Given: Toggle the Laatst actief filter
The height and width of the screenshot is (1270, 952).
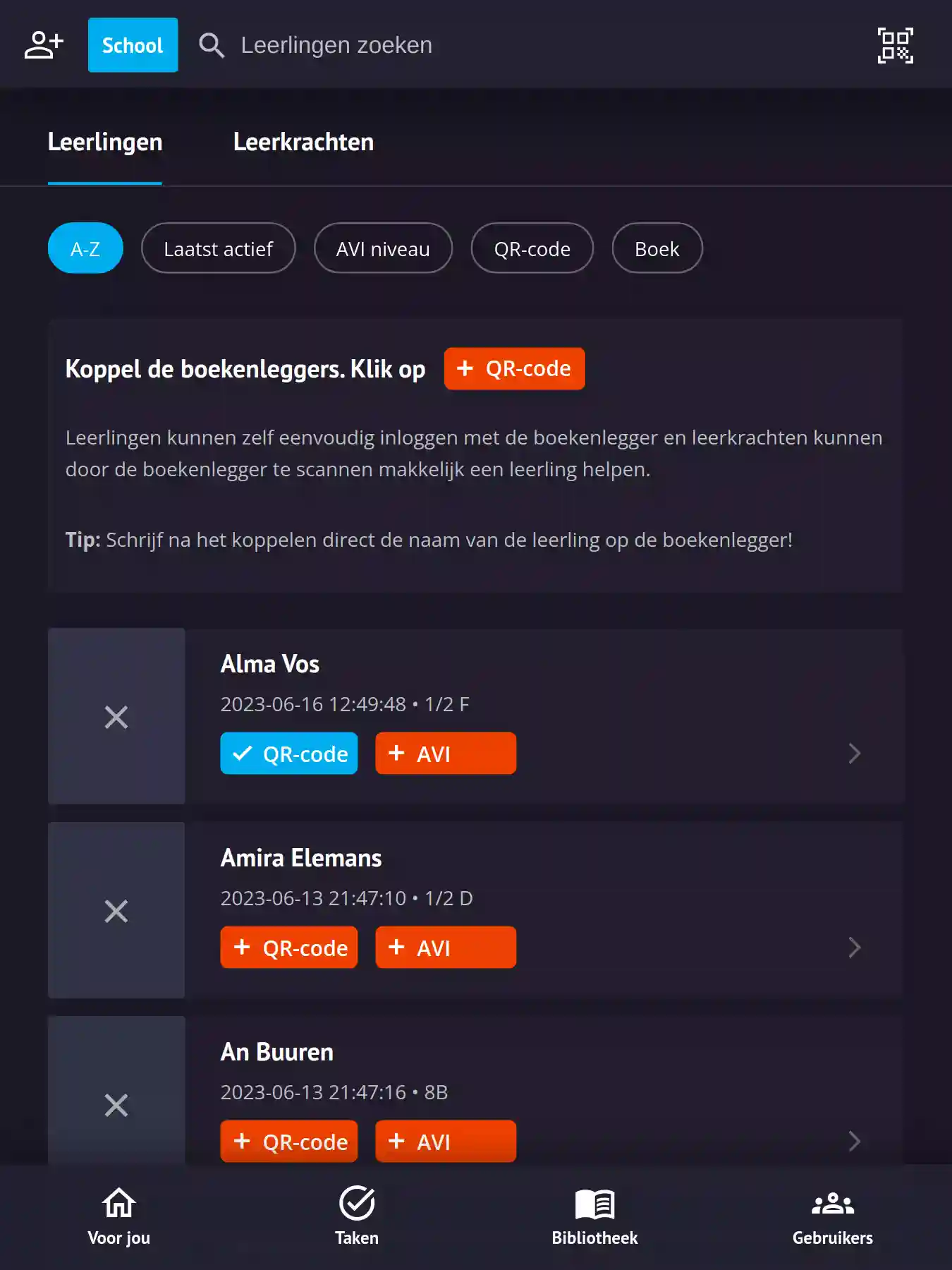Looking at the screenshot, I should (x=218, y=248).
